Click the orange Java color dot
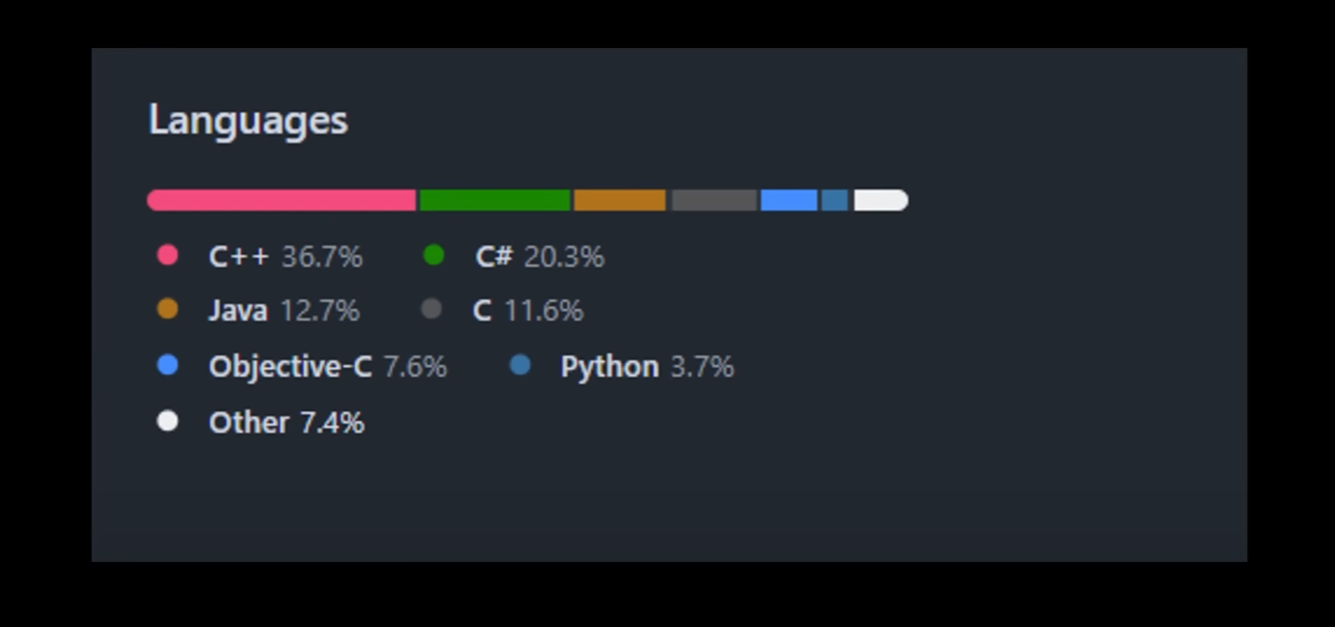1335x627 pixels. click(x=167, y=309)
